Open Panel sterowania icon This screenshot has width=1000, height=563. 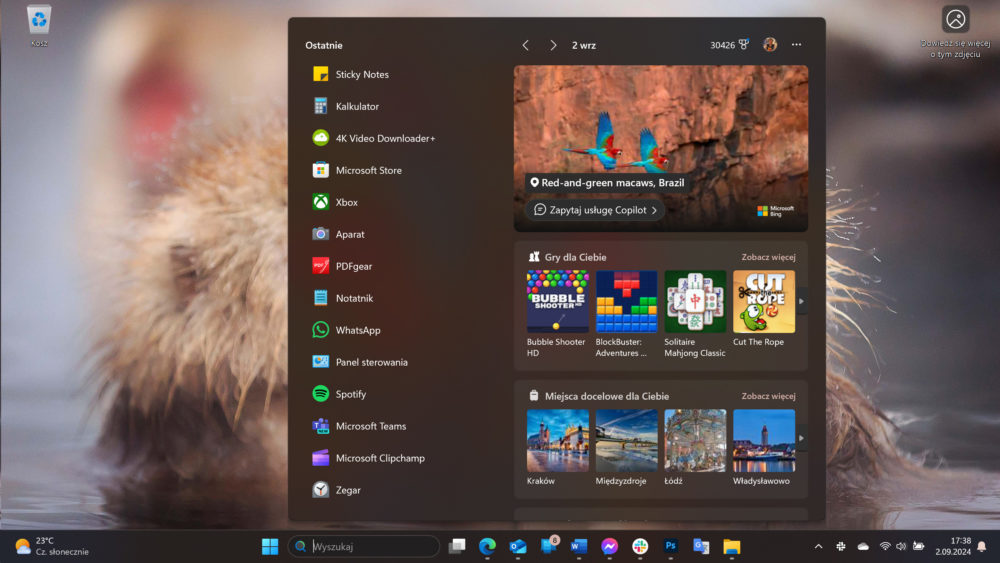click(x=320, y=362)
